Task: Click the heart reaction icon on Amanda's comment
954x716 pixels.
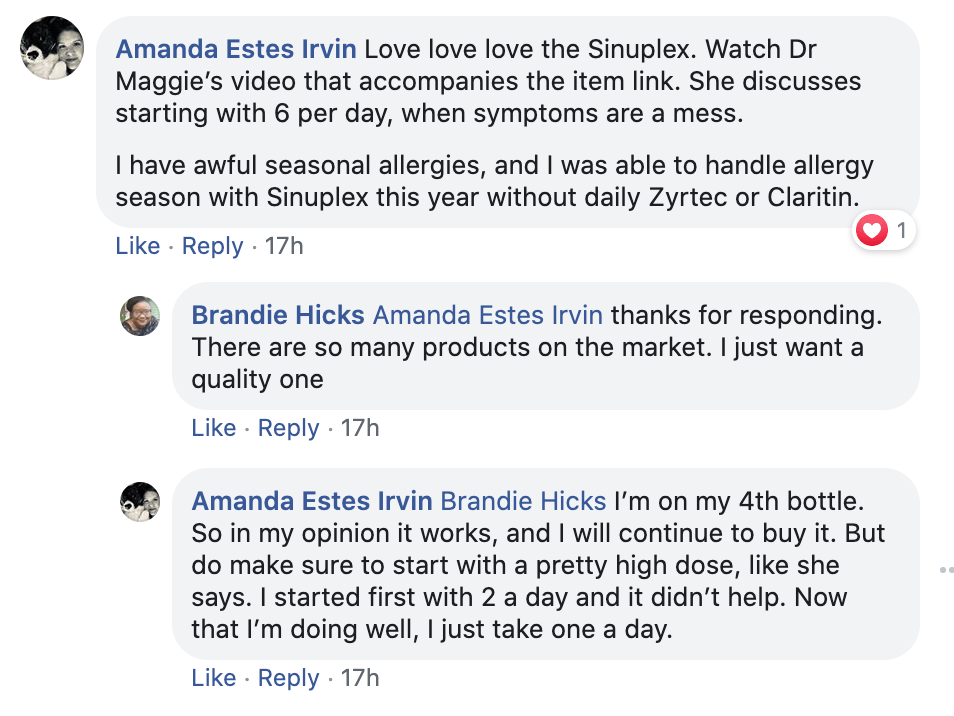Action: [873, 231]
